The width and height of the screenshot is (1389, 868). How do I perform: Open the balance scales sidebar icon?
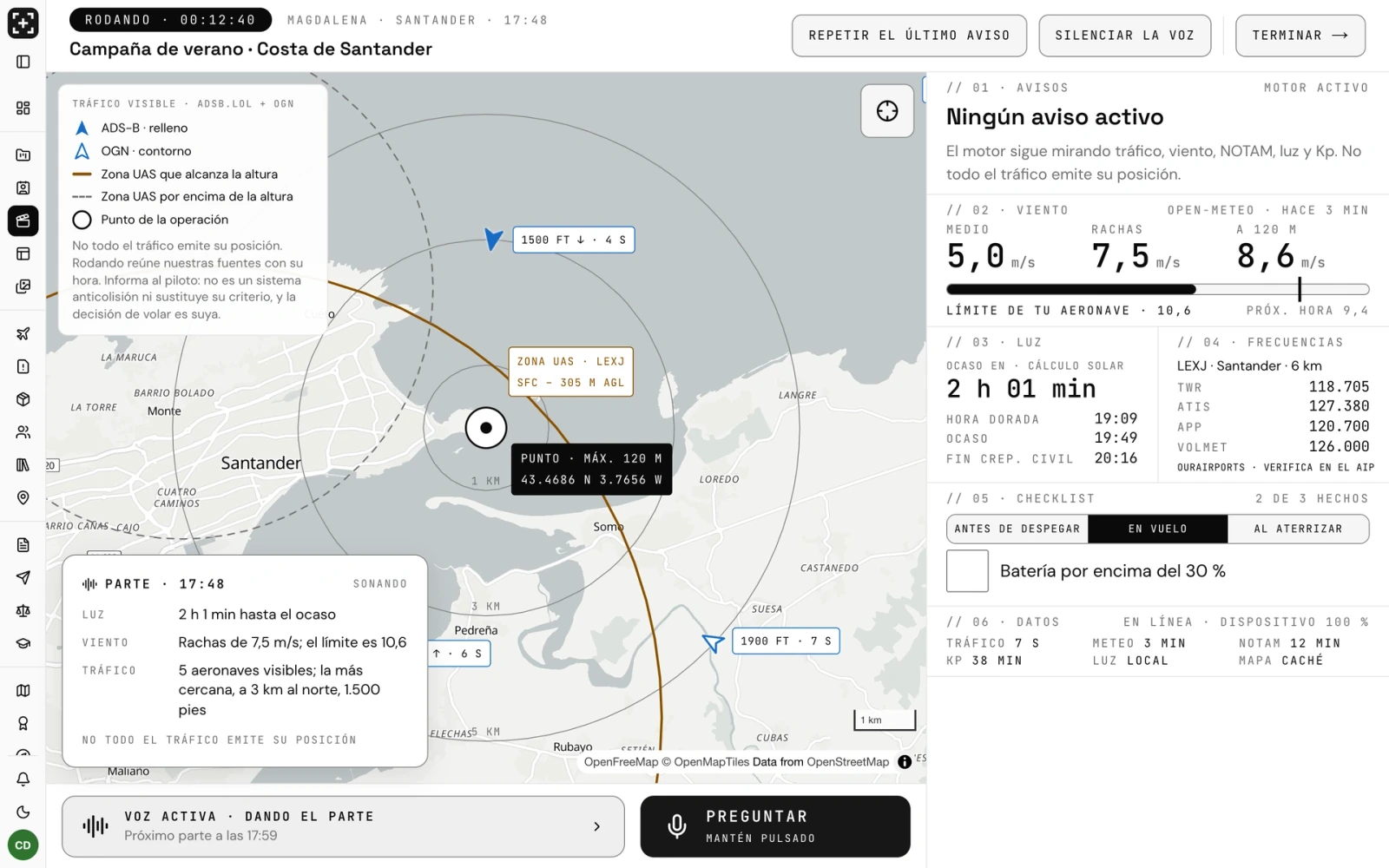pyautogui.click(x=23, y=611)
